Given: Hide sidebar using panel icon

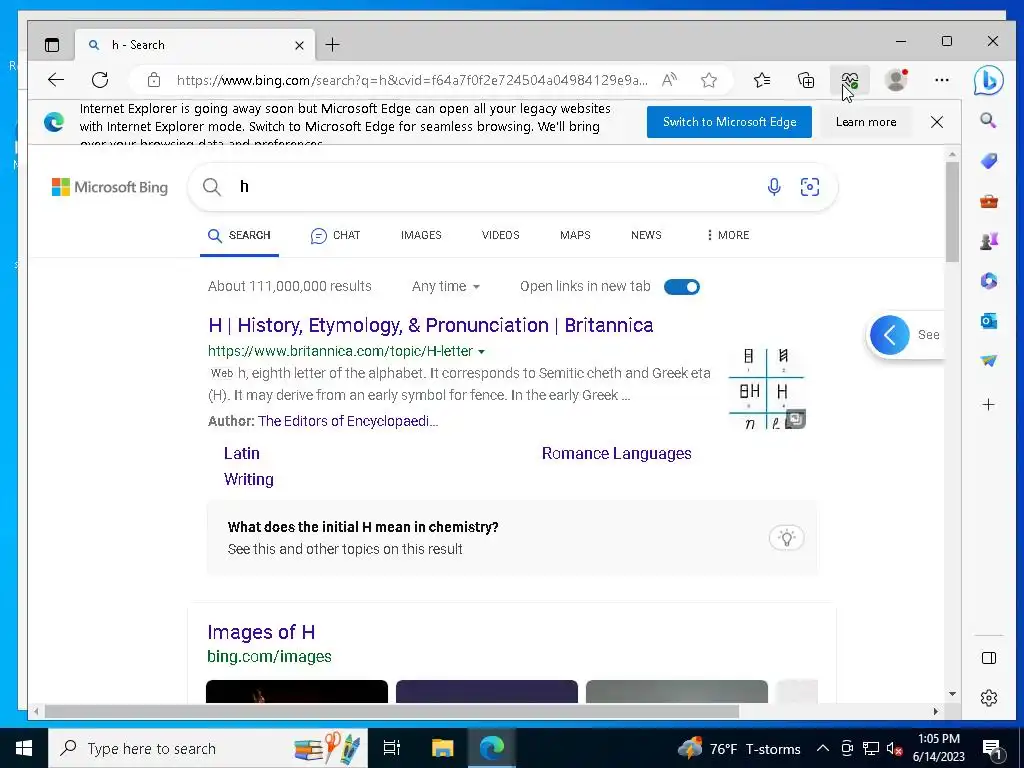Looking at the screenshot, I should point(989,658).
